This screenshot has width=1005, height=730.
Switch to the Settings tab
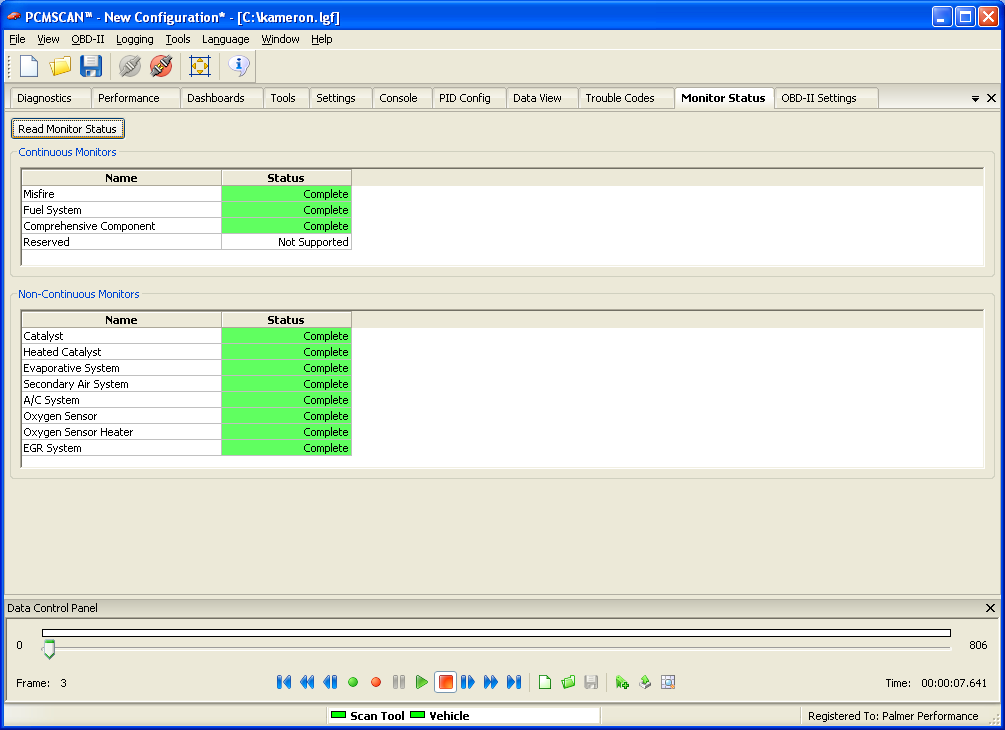tap(341, 98)
